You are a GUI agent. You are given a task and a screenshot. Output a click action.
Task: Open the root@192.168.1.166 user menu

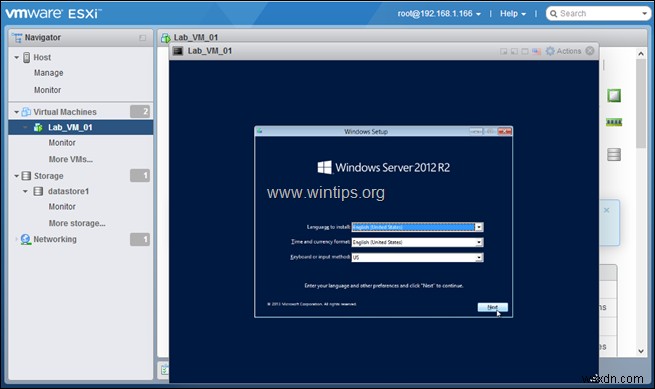(439, 14)
